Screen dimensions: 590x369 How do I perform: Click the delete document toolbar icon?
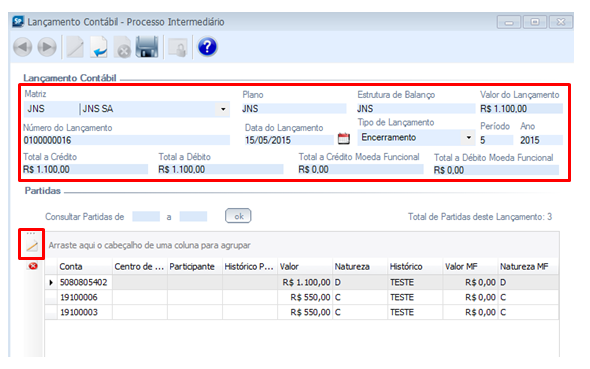(x=123, y=47)
